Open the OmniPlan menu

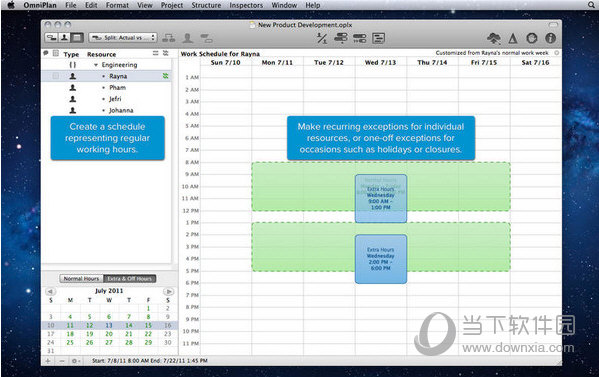(40, 5)
